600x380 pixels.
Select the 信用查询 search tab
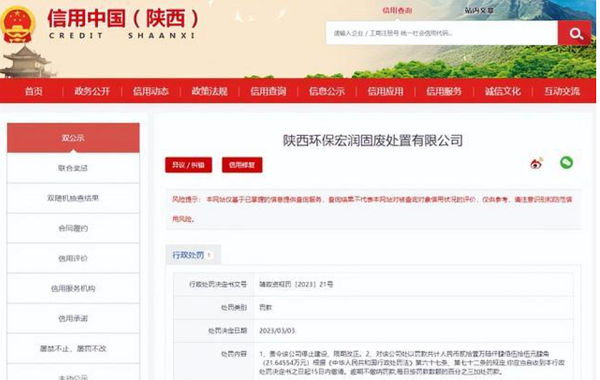tap(397, 10)
